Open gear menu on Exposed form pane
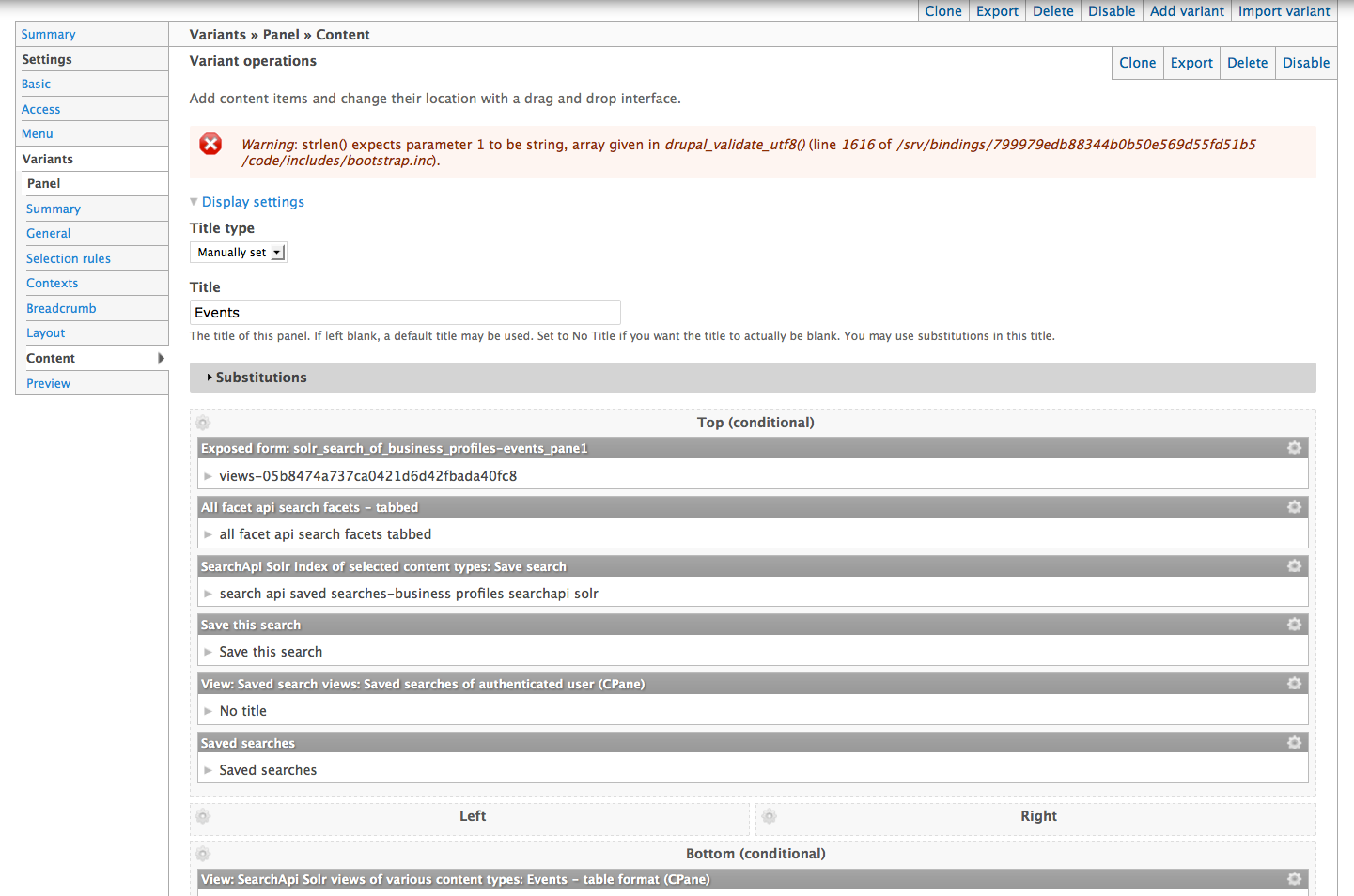 [1294, 448]
